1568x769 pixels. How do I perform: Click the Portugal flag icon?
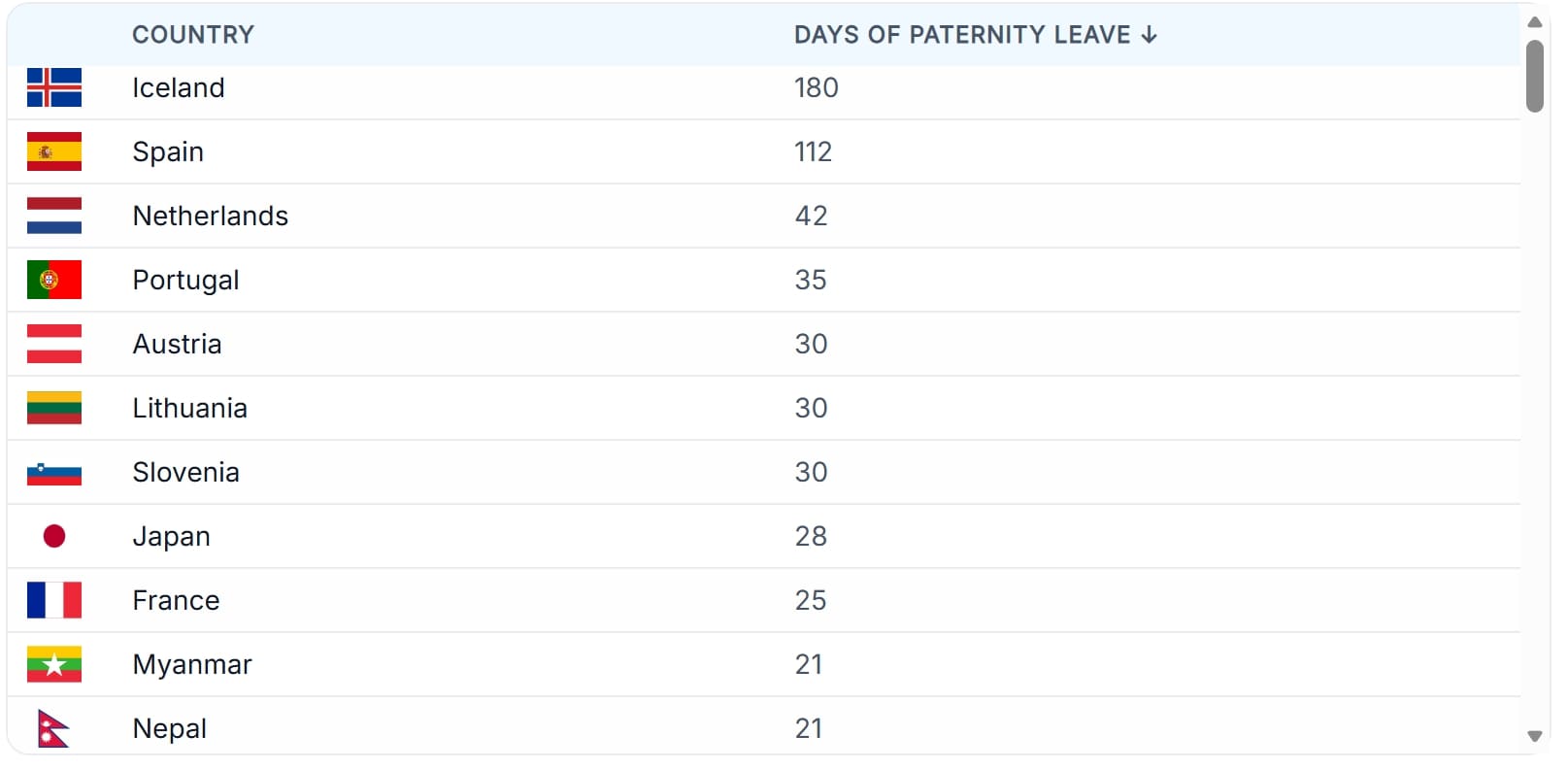pyautogui.click(x=54, y=280)
